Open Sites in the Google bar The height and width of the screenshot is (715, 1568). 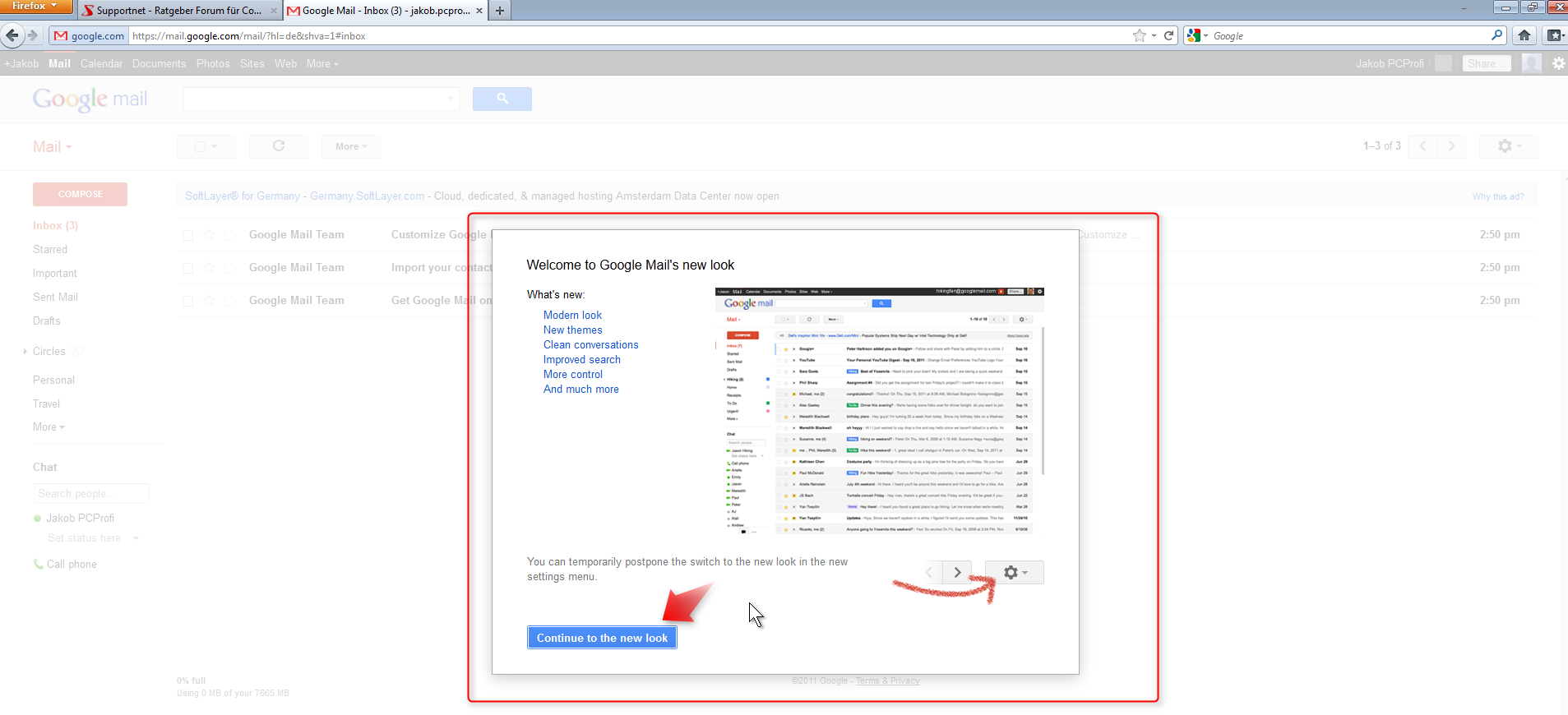pyautogui.click(x=252, y=63)
